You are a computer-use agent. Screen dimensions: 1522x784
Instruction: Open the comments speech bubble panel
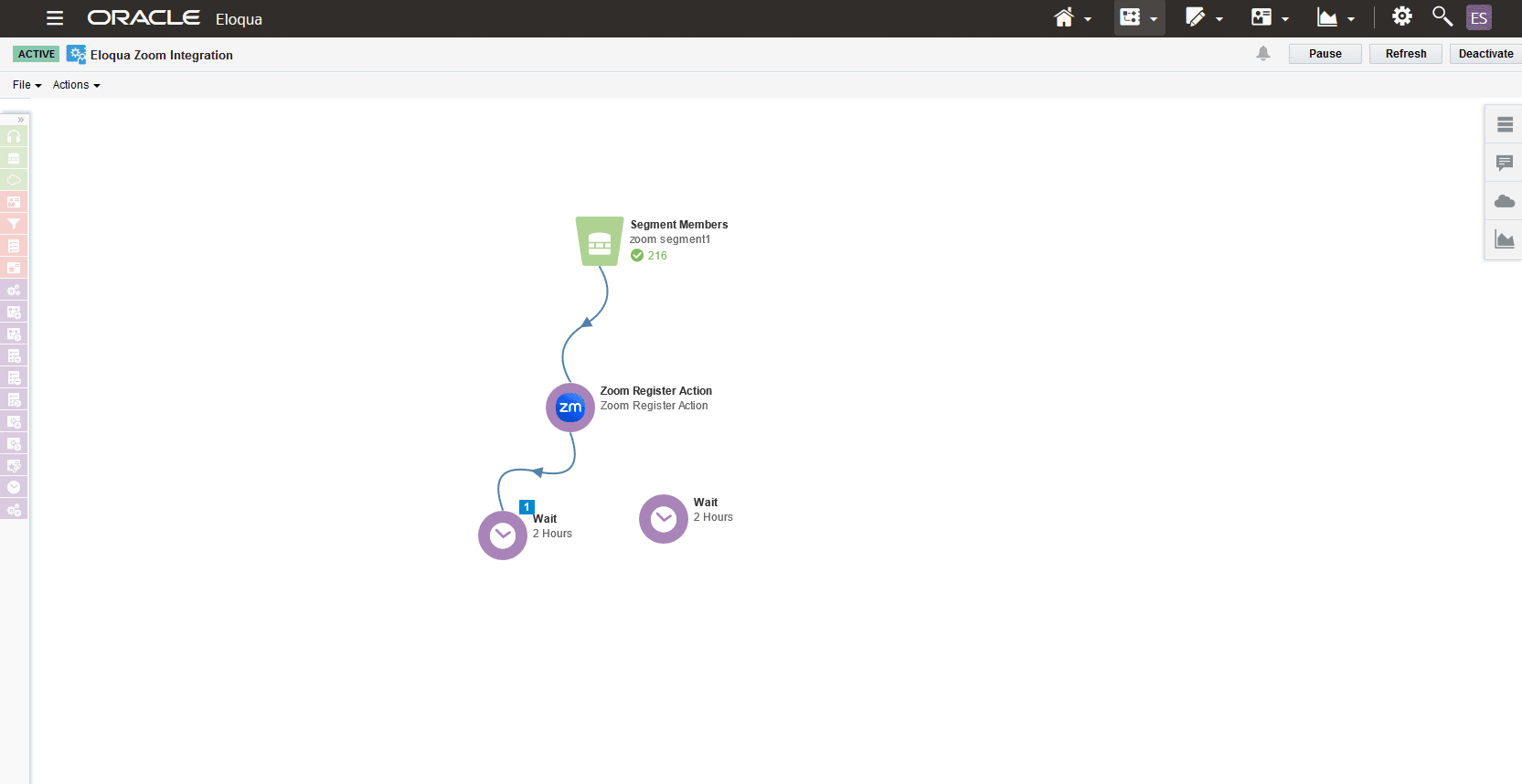pos(1505,163)
